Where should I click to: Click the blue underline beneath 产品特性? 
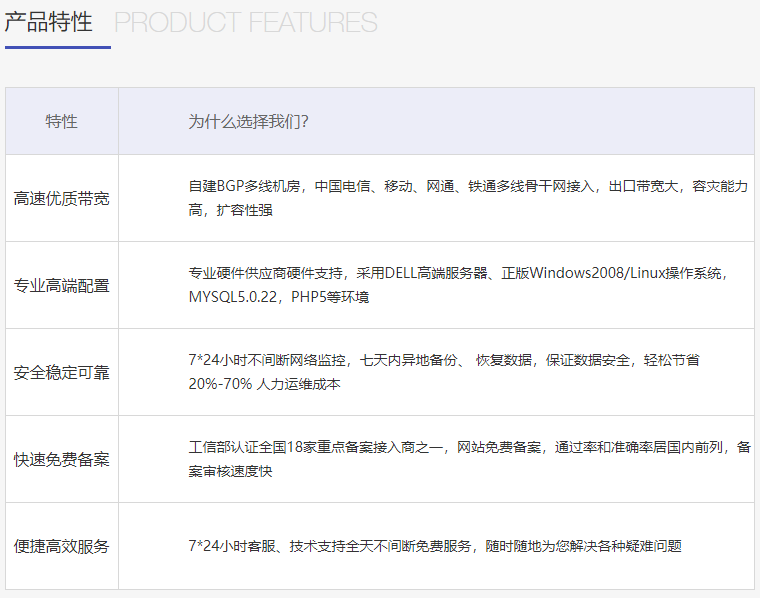click(x=57, y=46)
